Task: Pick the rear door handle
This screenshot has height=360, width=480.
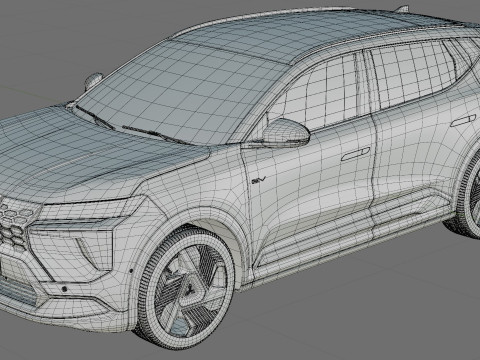Action: (463, 120)
